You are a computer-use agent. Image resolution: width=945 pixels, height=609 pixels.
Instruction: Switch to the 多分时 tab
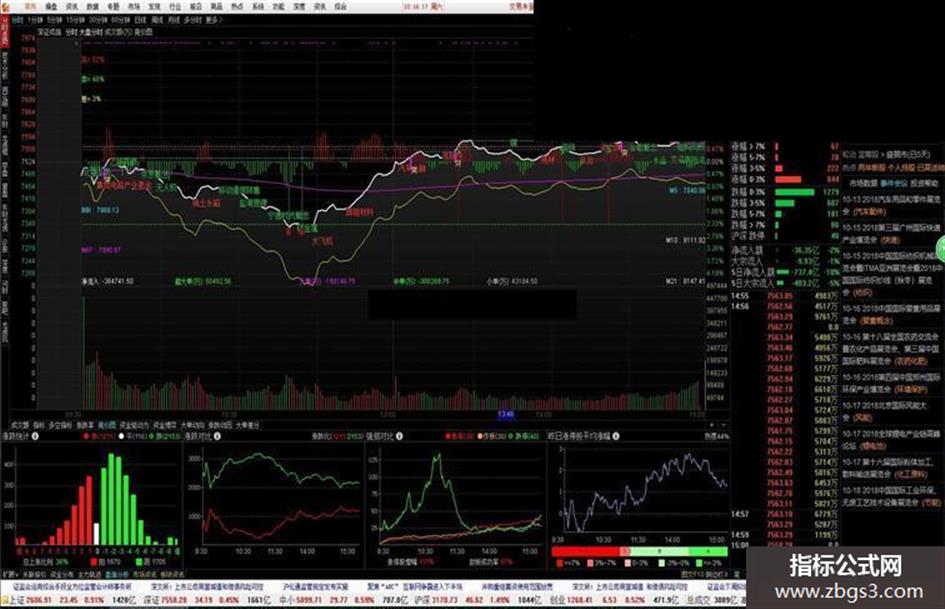click(192, 20)
